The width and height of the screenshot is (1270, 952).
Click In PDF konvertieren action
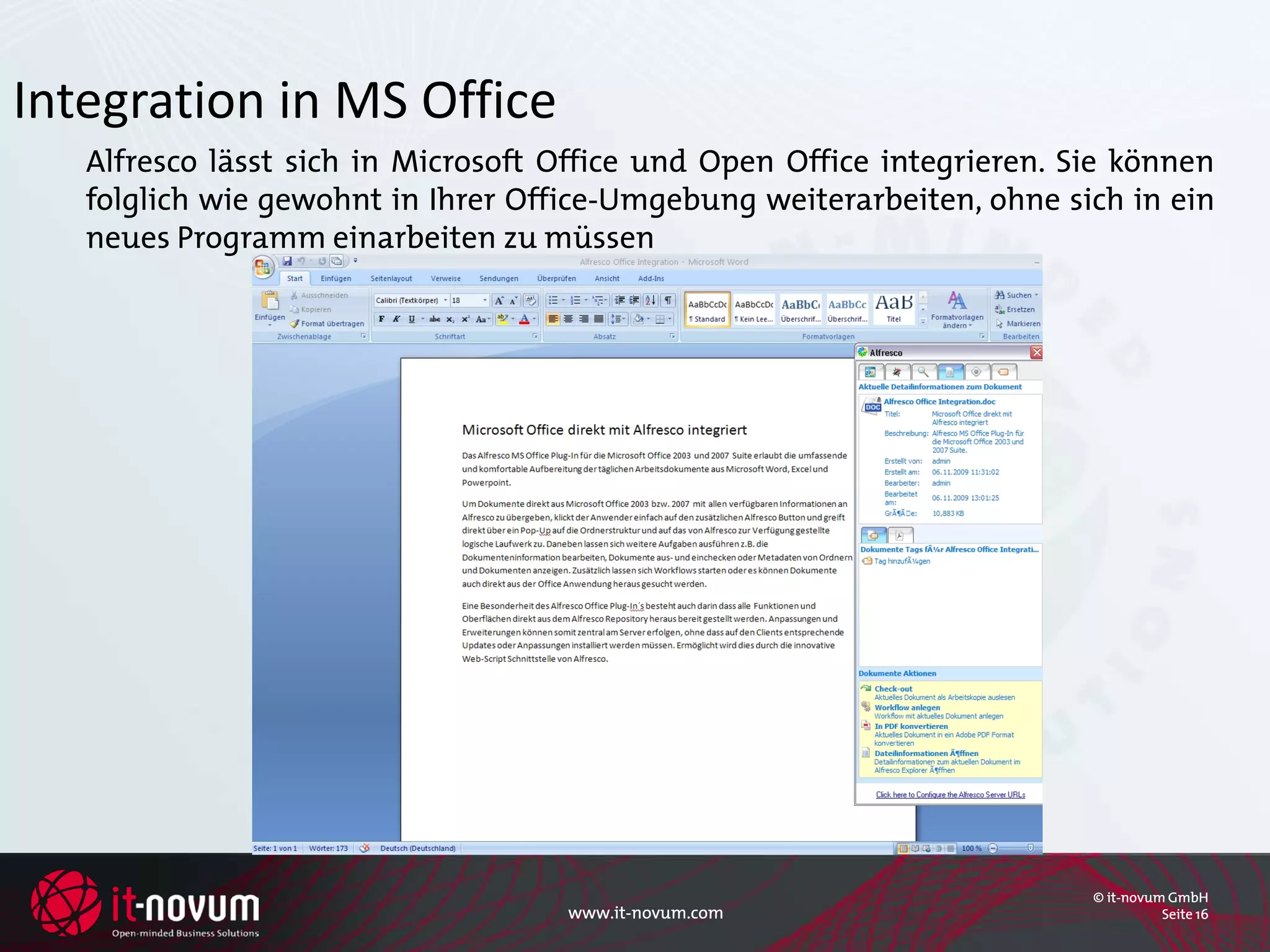click(911, 726)
